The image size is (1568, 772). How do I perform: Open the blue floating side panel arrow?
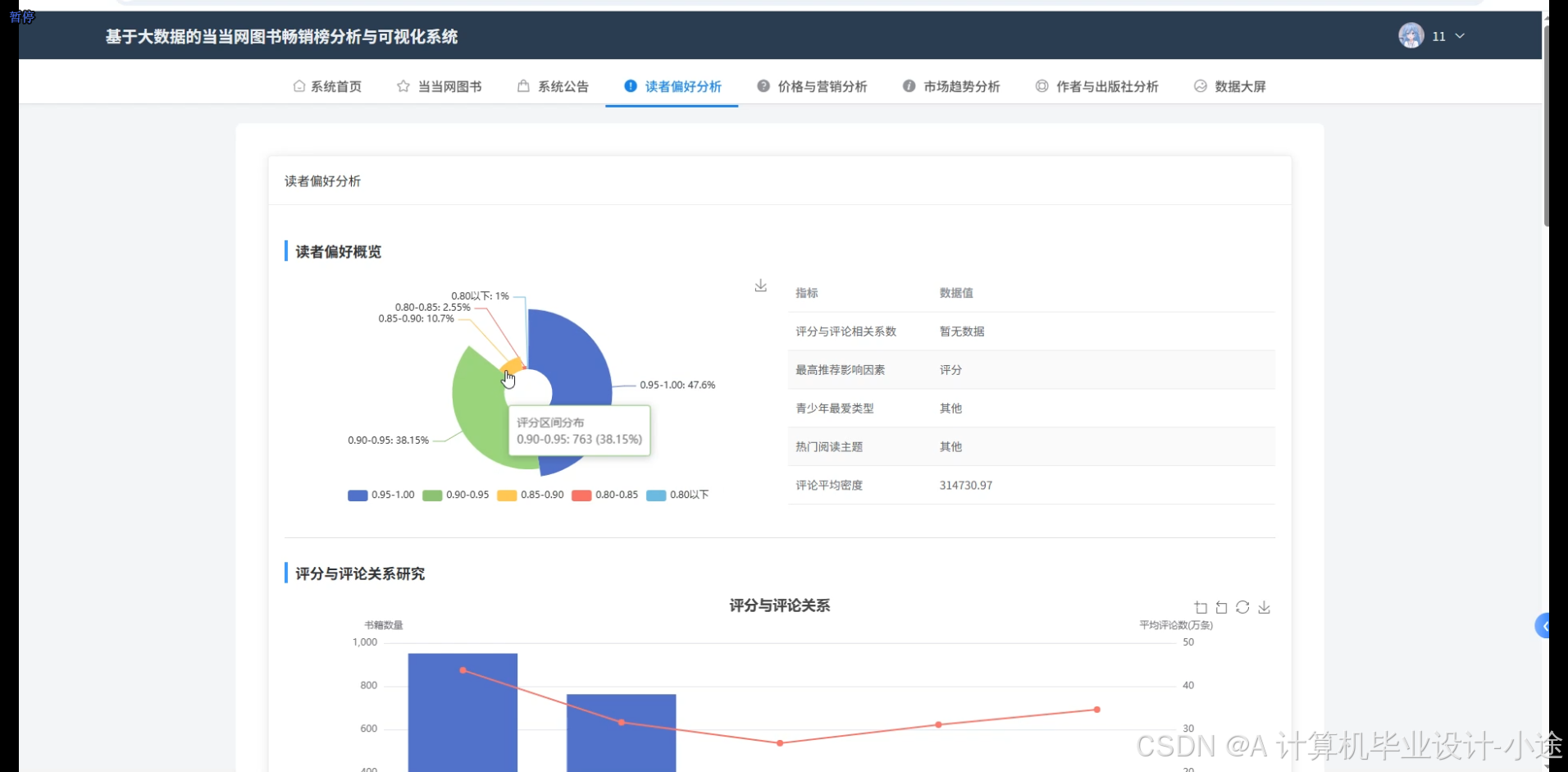(x=1543, y=626)
